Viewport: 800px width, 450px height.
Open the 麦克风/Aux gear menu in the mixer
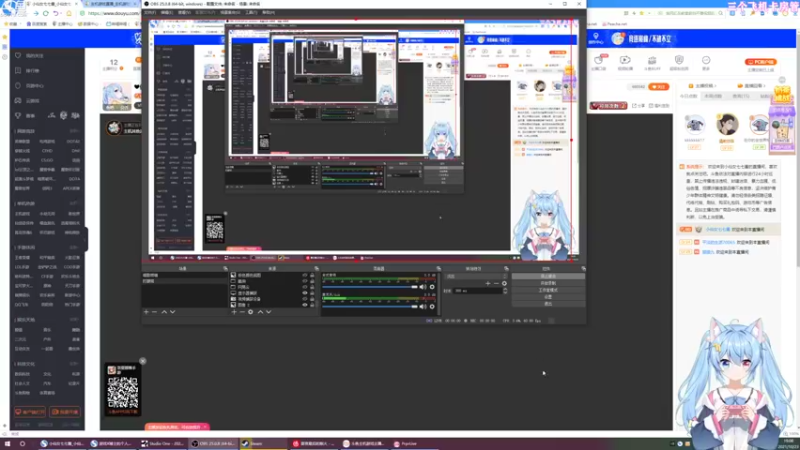pyautogui.click(x=432, y=307)
